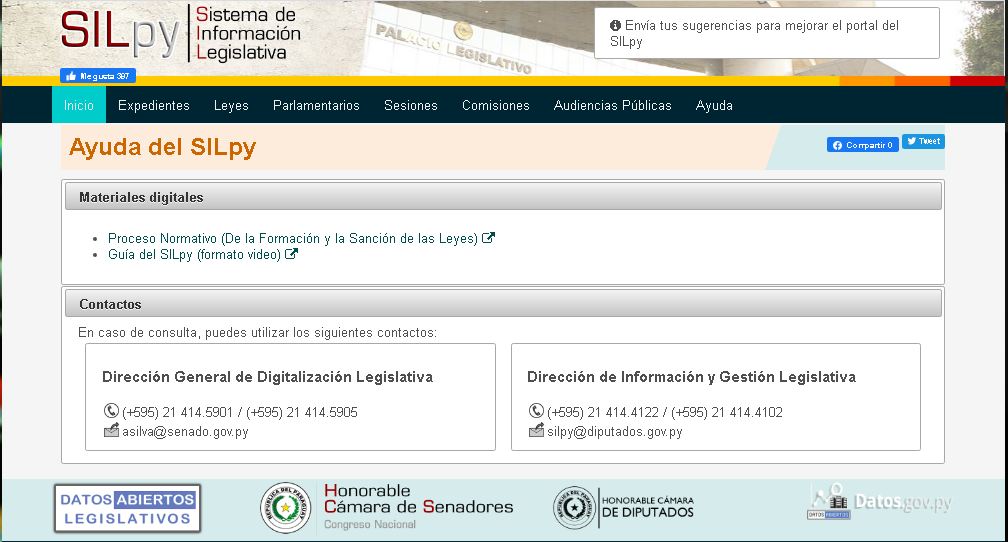Click the external link icon after Guía del SILpy
Screen dimensions: 1008x542
(291, 254)
